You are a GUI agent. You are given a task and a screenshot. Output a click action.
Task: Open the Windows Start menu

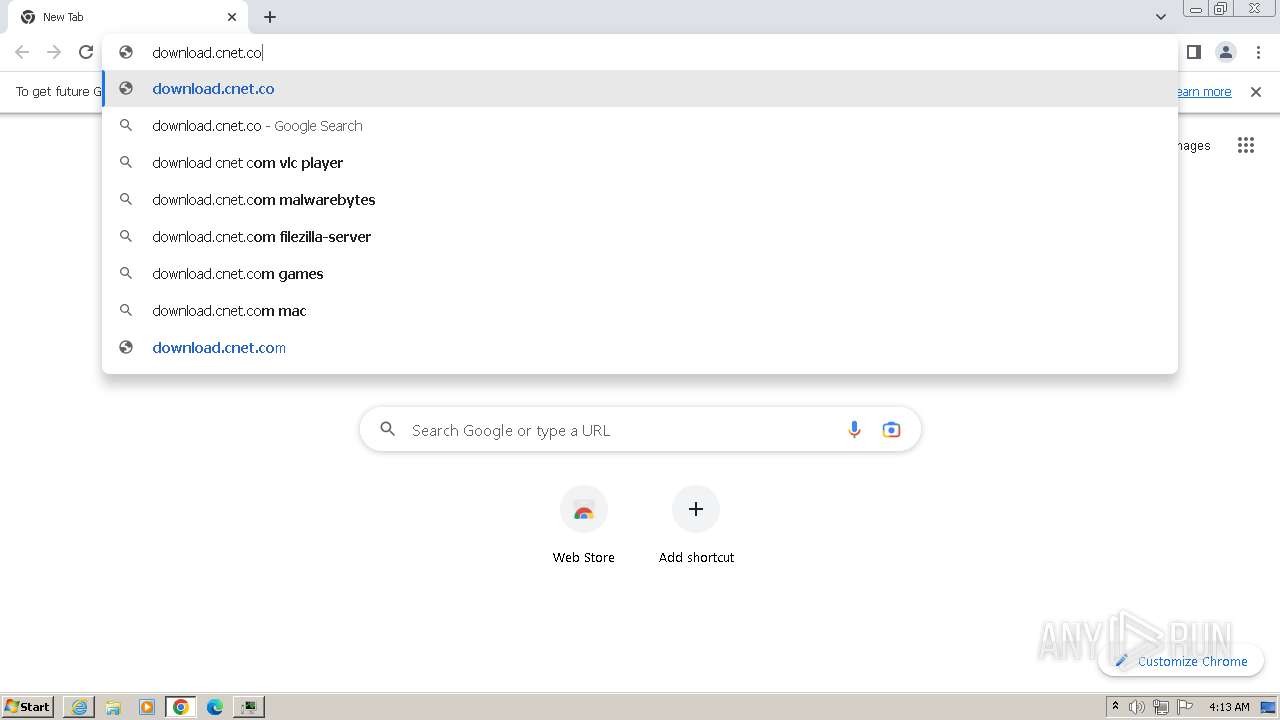pyautogui.click(x=28, y=707)
